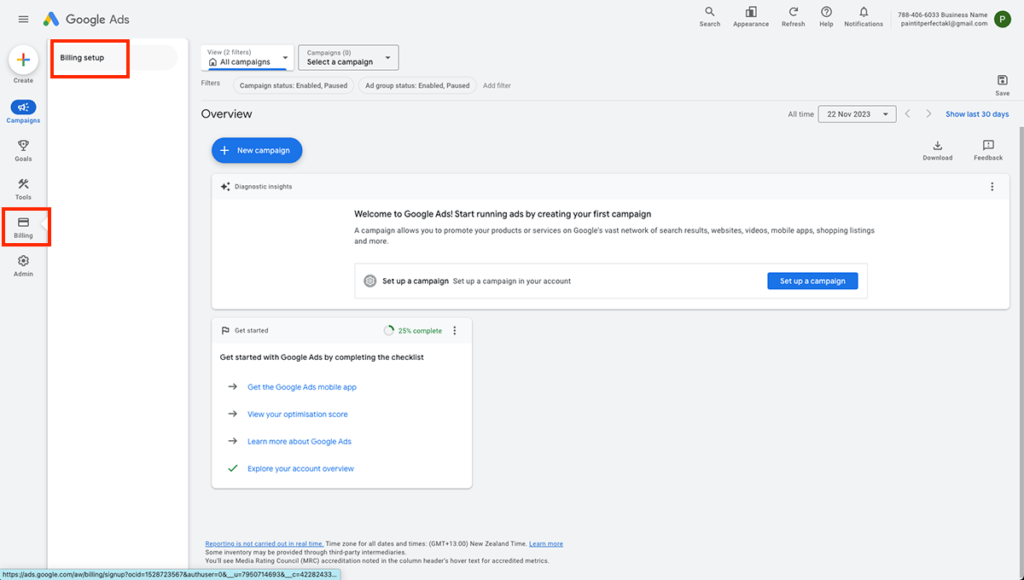Open the Appearance settings icon
The image size is (1024, 580).
[x=750, y=13]
